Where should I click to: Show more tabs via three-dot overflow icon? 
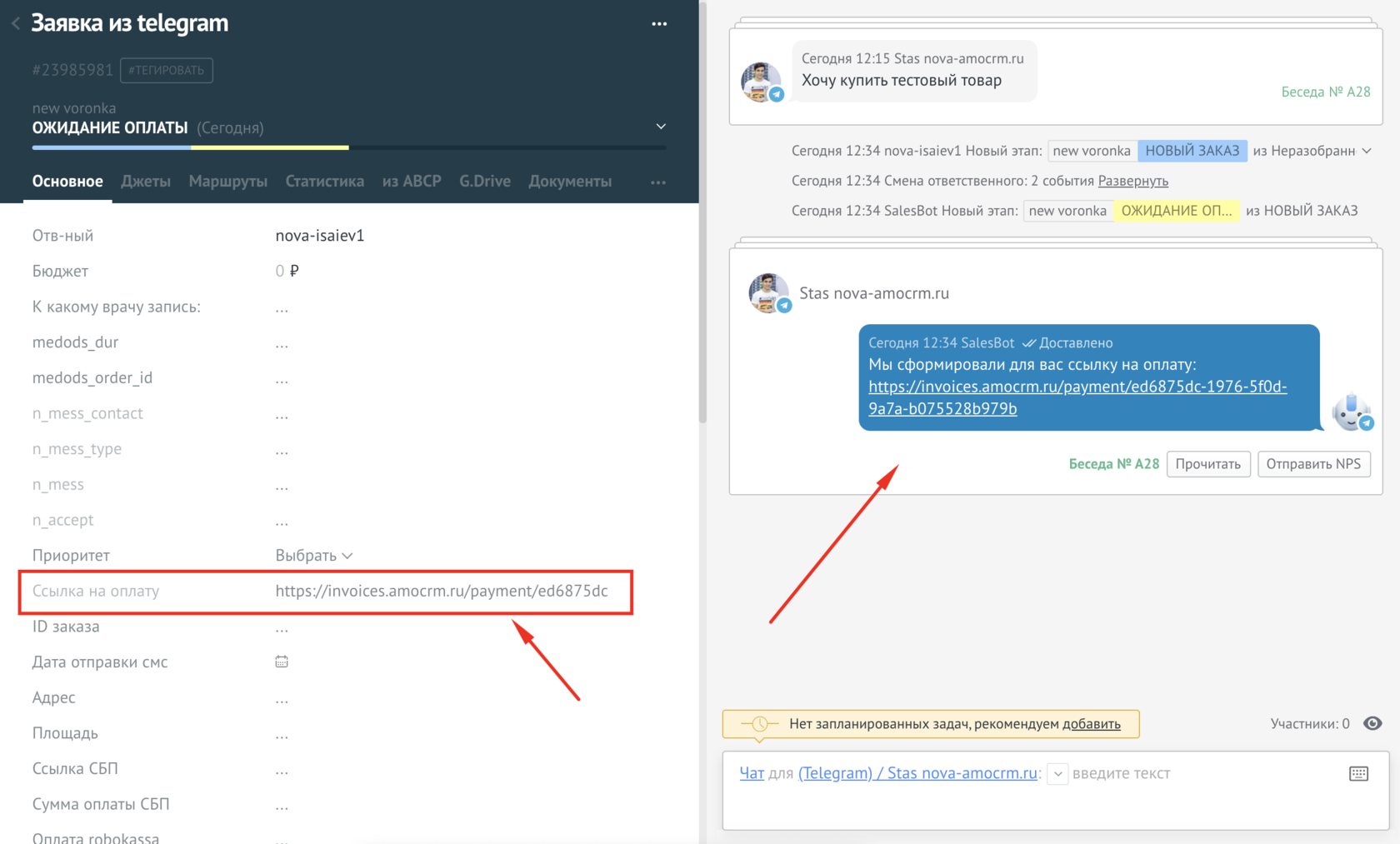[x=657, y=182]
